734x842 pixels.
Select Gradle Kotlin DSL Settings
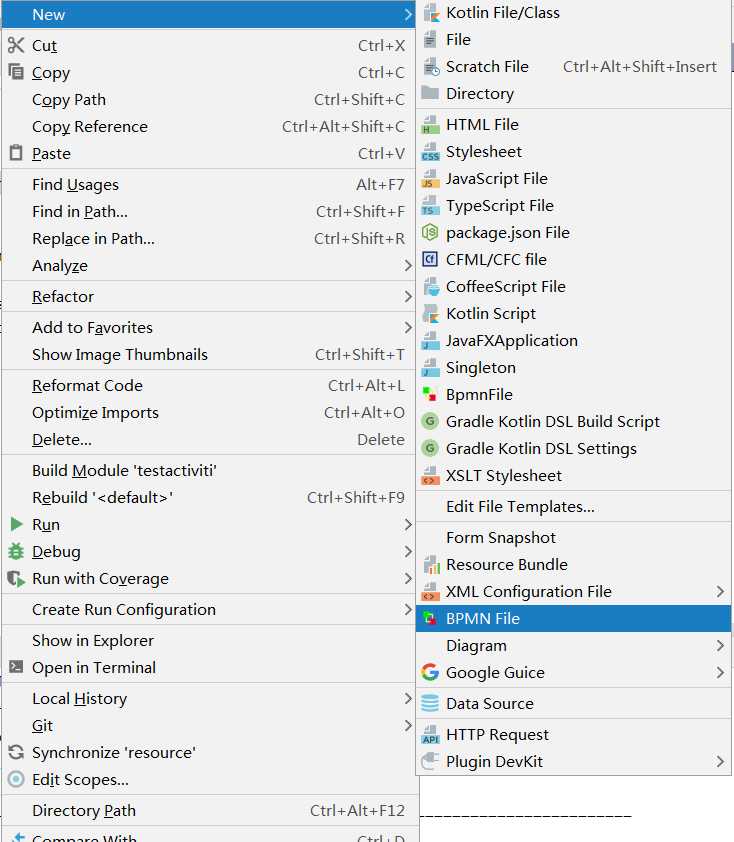point(573,448)
